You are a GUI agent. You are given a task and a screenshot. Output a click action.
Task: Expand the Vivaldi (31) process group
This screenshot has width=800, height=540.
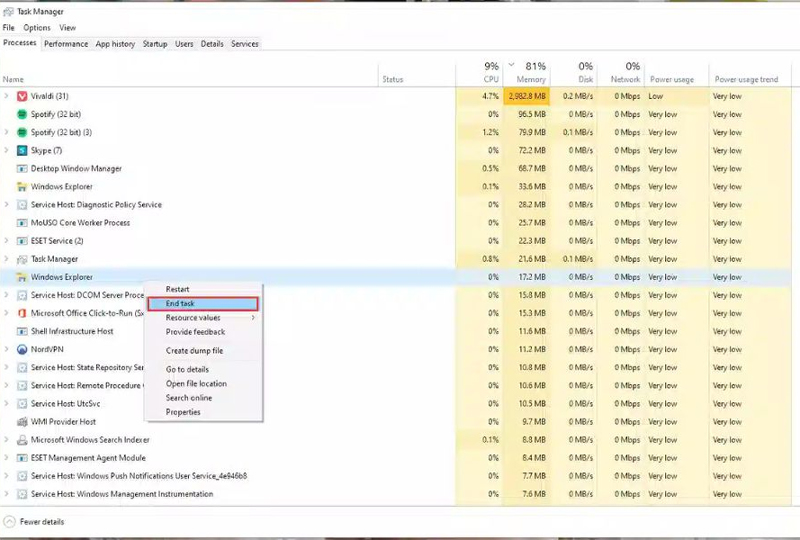click(x=7, y=96)
